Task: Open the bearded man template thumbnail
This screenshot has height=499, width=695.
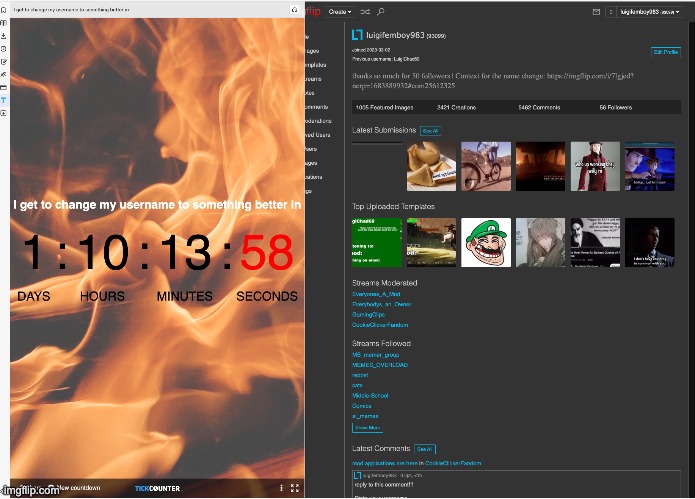Action: click(595, 242)
